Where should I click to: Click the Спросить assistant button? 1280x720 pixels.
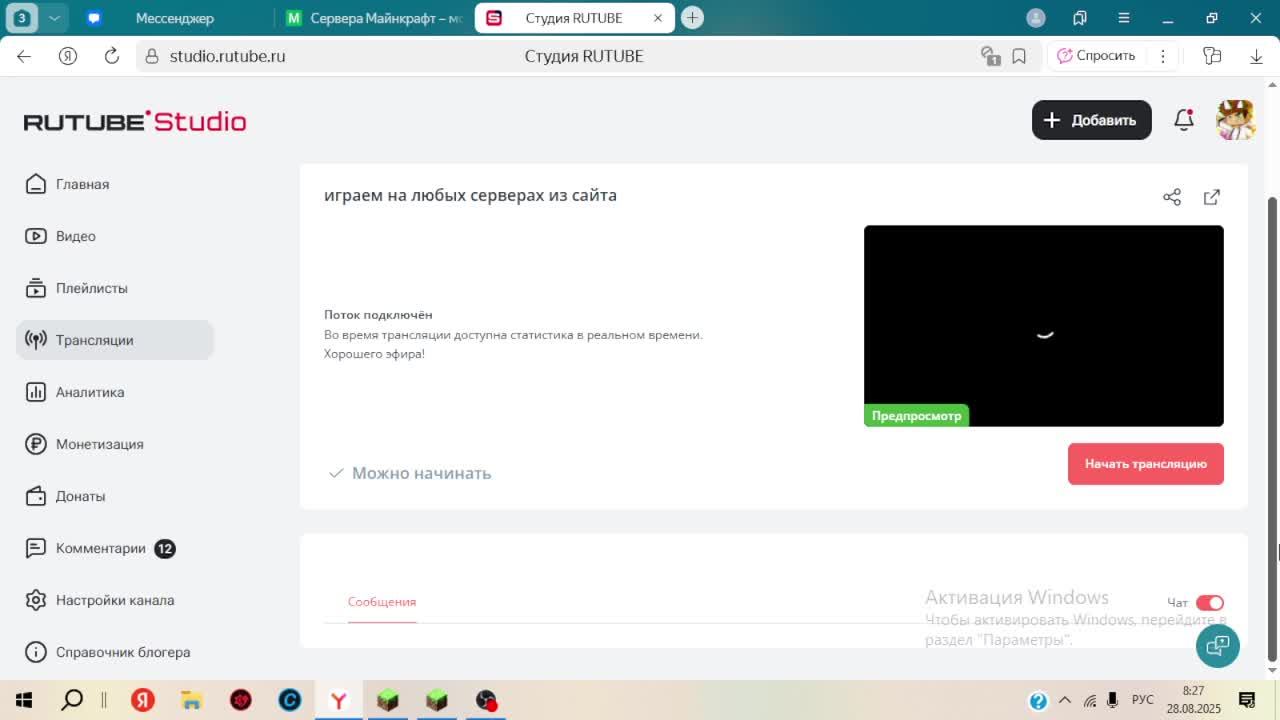[x=1096, y=56]
